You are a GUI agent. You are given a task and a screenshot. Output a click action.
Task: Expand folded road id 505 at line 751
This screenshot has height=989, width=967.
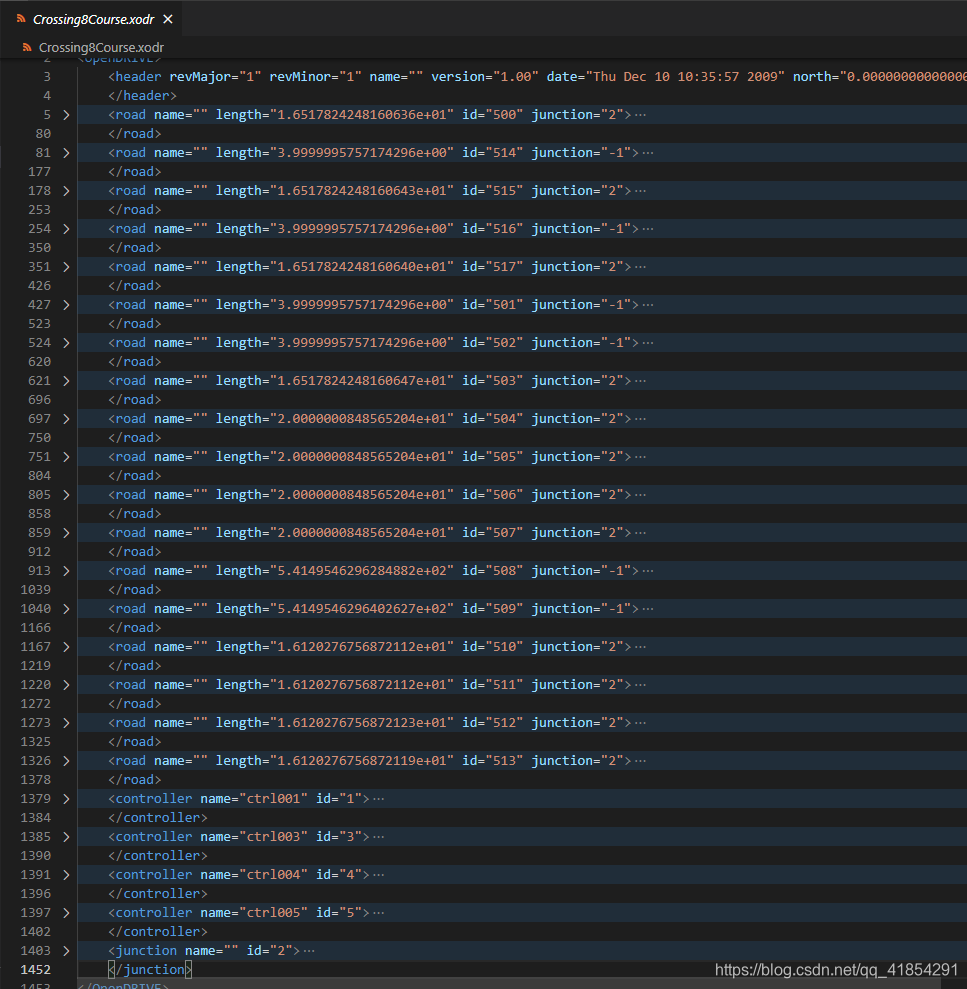click(x=66, y=457)
